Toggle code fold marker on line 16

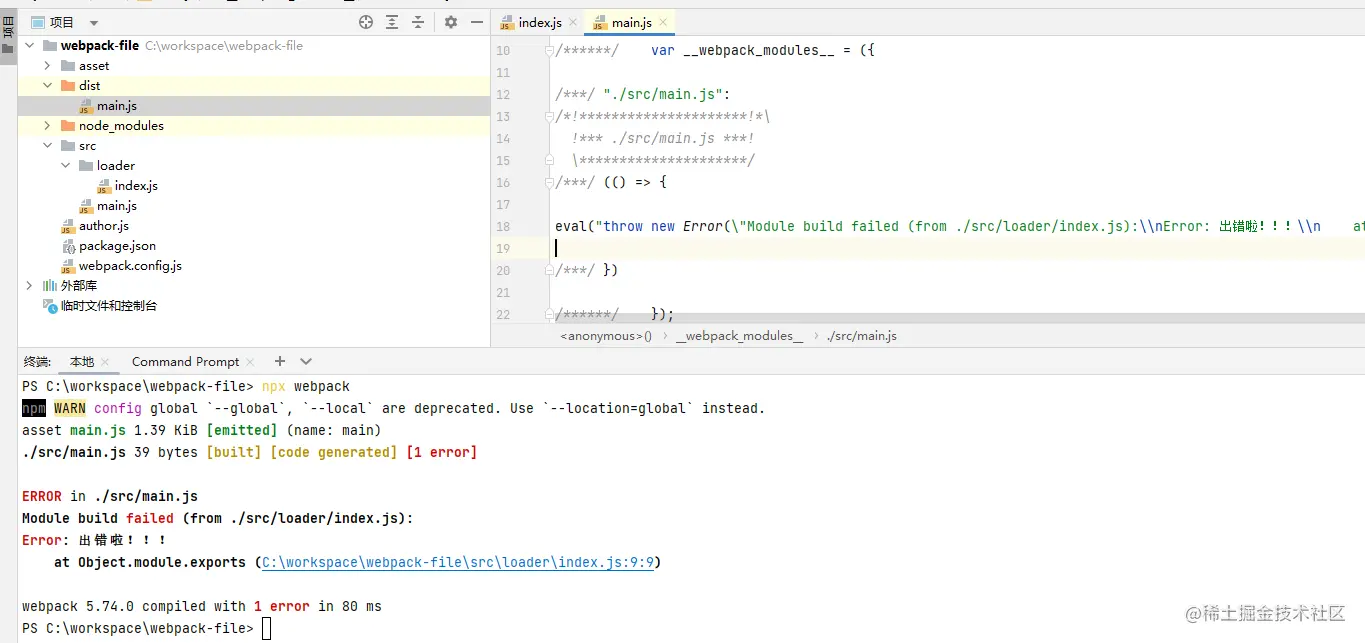pos(549,182)
